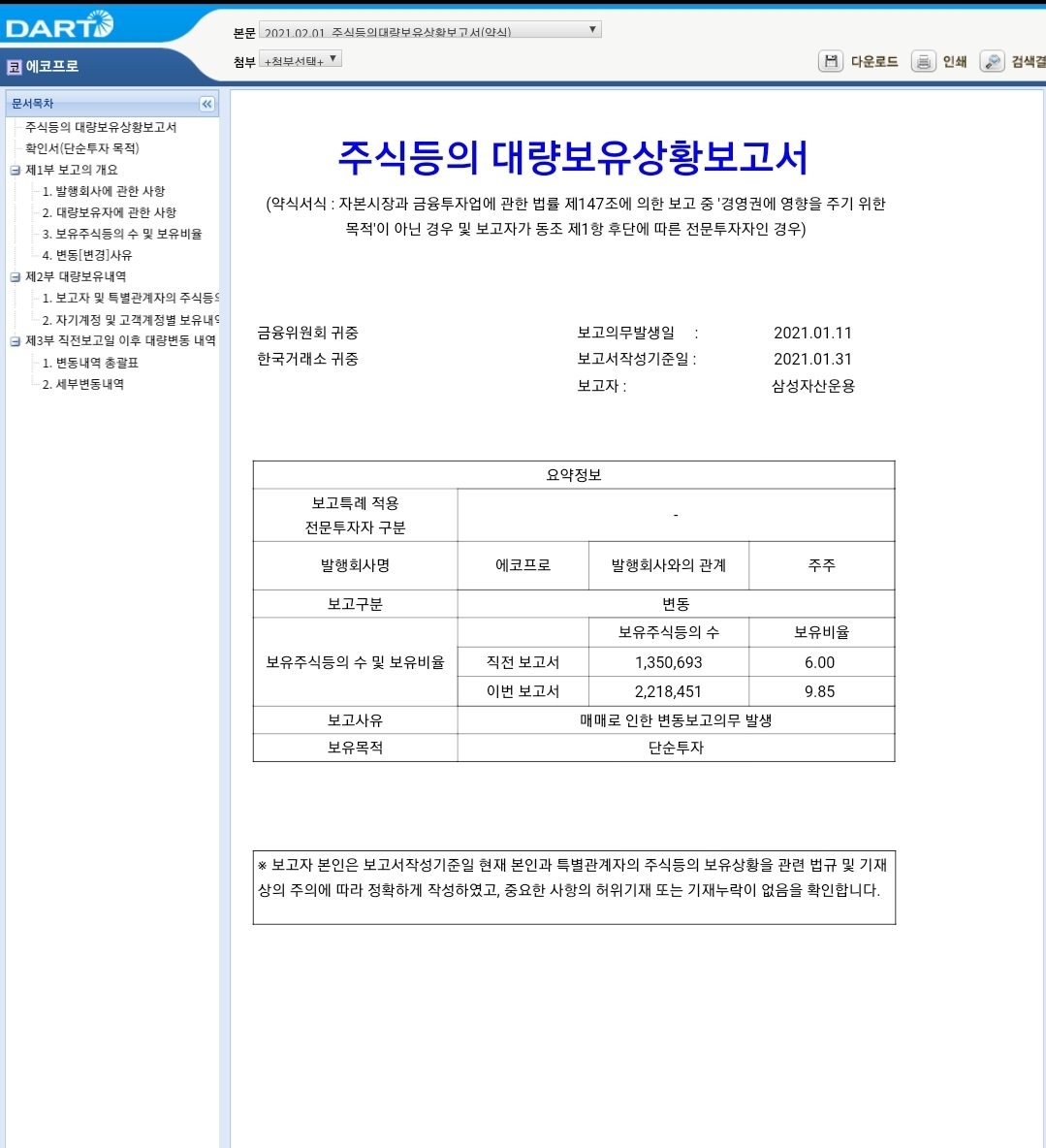Image resolution: width=1046 pixels, height=1148 pixels.
Task: Click the 에코프로 company name in header
Action: [52, 67]
